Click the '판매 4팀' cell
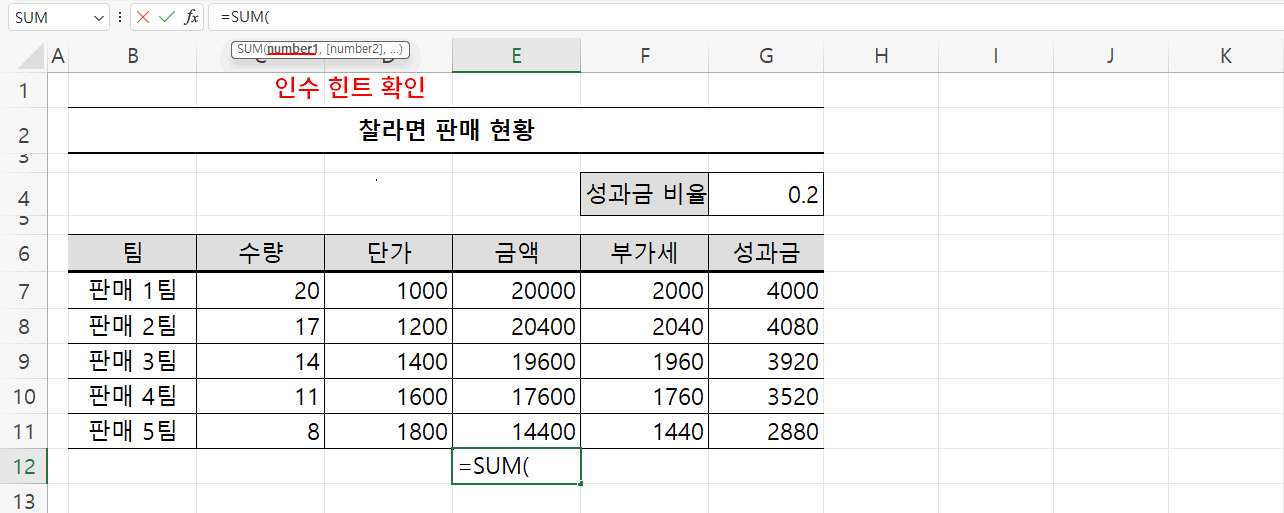The image size is (1284, 513). (x=132, y=396)
